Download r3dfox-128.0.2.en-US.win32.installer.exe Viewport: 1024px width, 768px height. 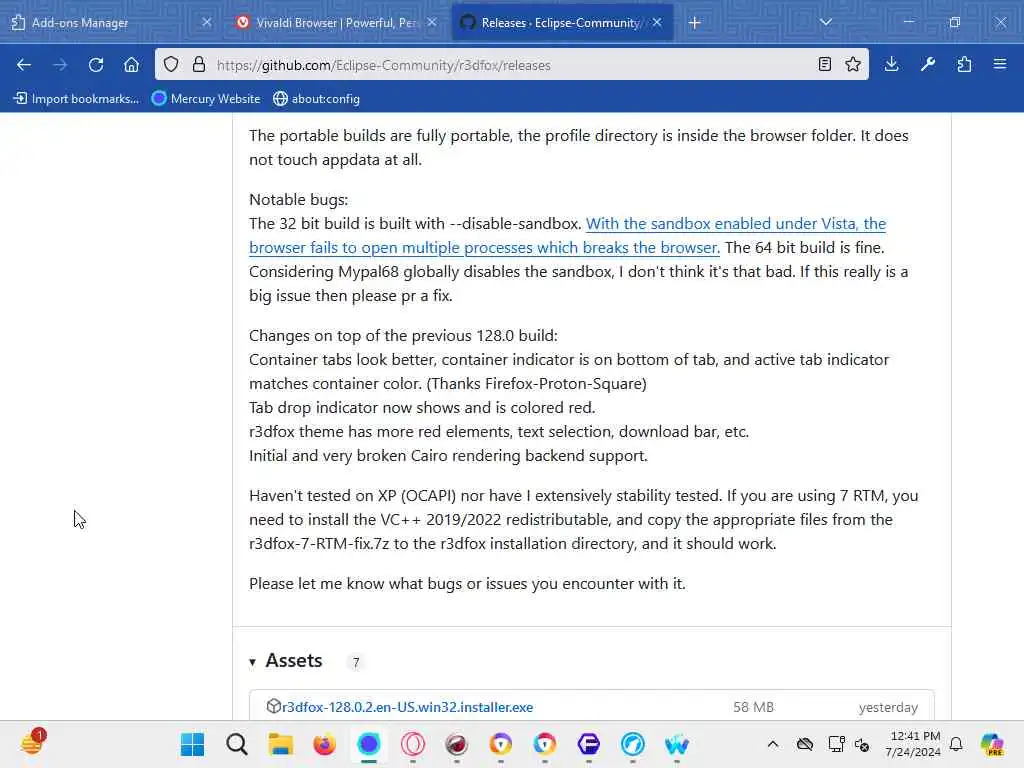408,707
